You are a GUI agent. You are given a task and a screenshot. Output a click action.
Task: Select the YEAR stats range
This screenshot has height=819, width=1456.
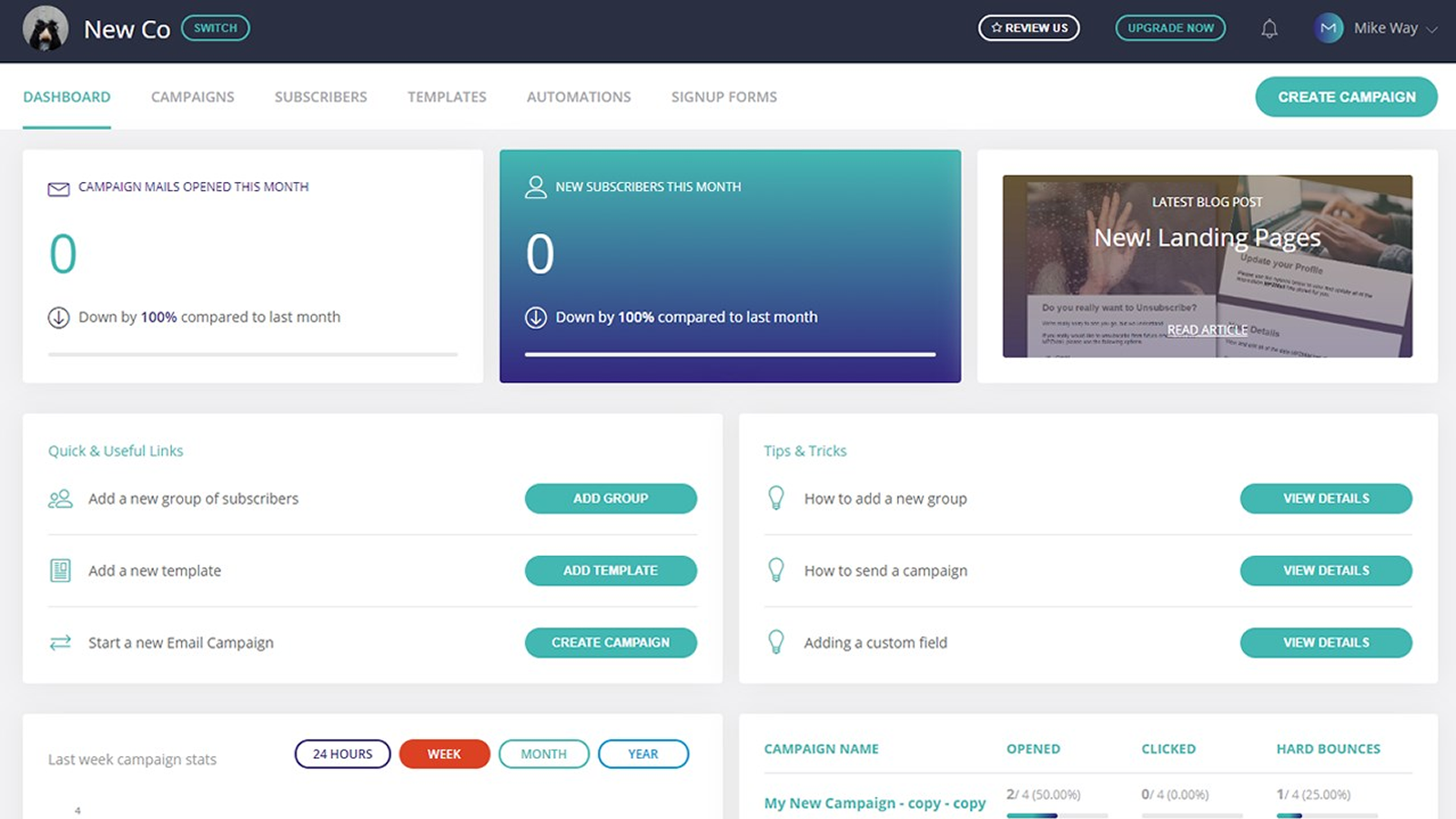click(x=643, y=753)
